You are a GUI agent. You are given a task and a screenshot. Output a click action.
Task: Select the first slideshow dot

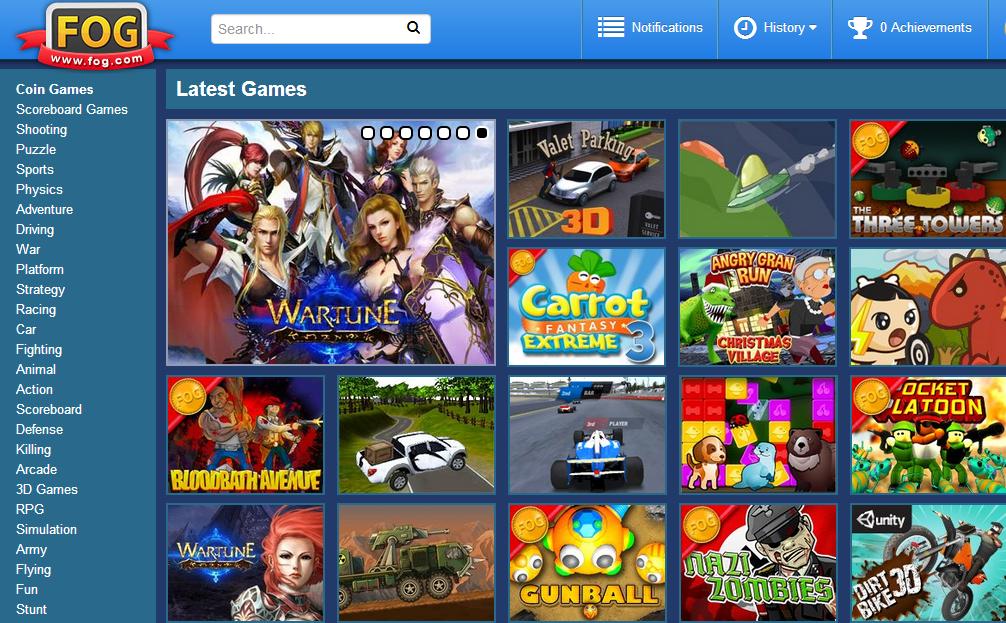[x=368, y=133]
